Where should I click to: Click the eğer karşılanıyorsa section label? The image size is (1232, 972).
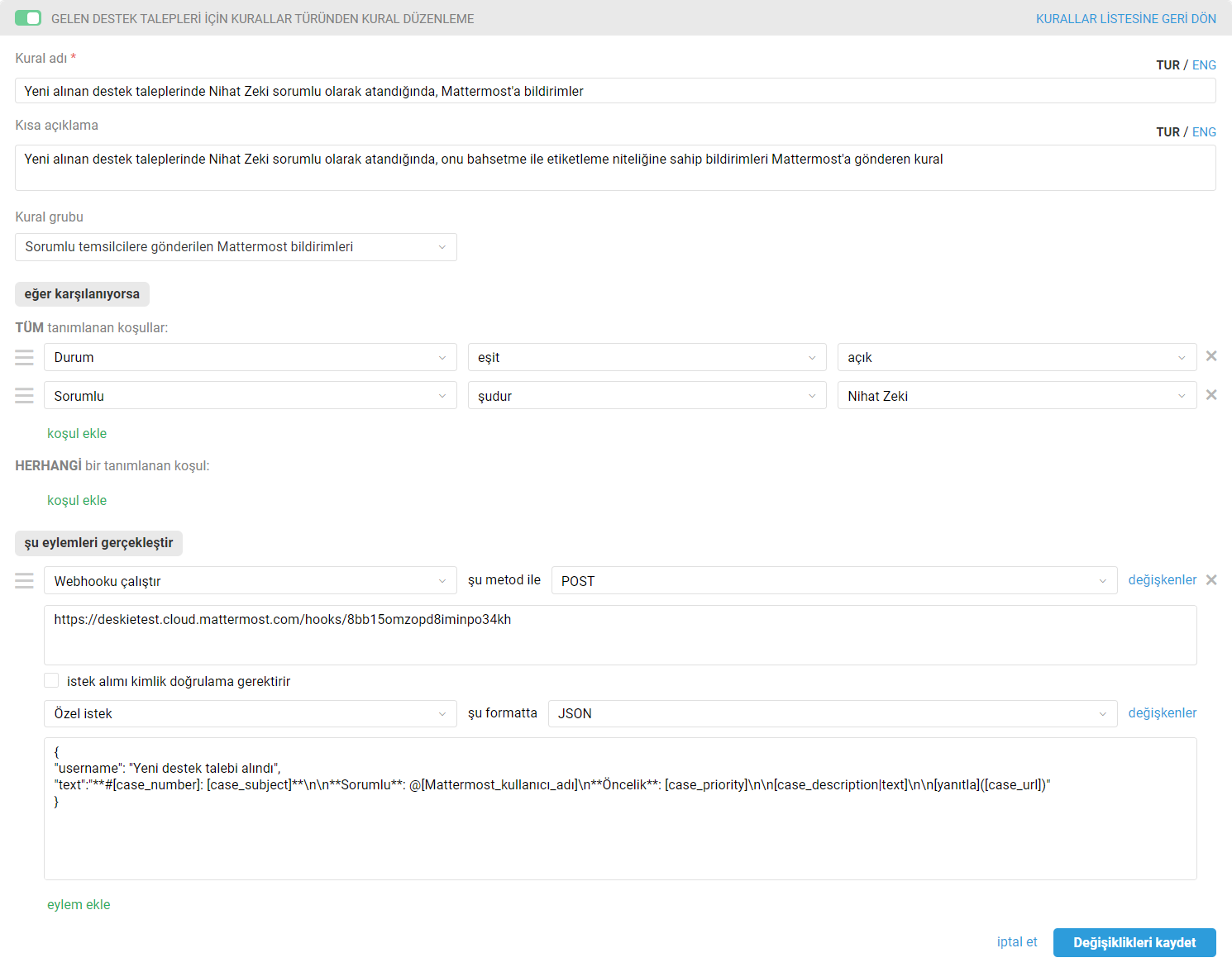[82, 294]
